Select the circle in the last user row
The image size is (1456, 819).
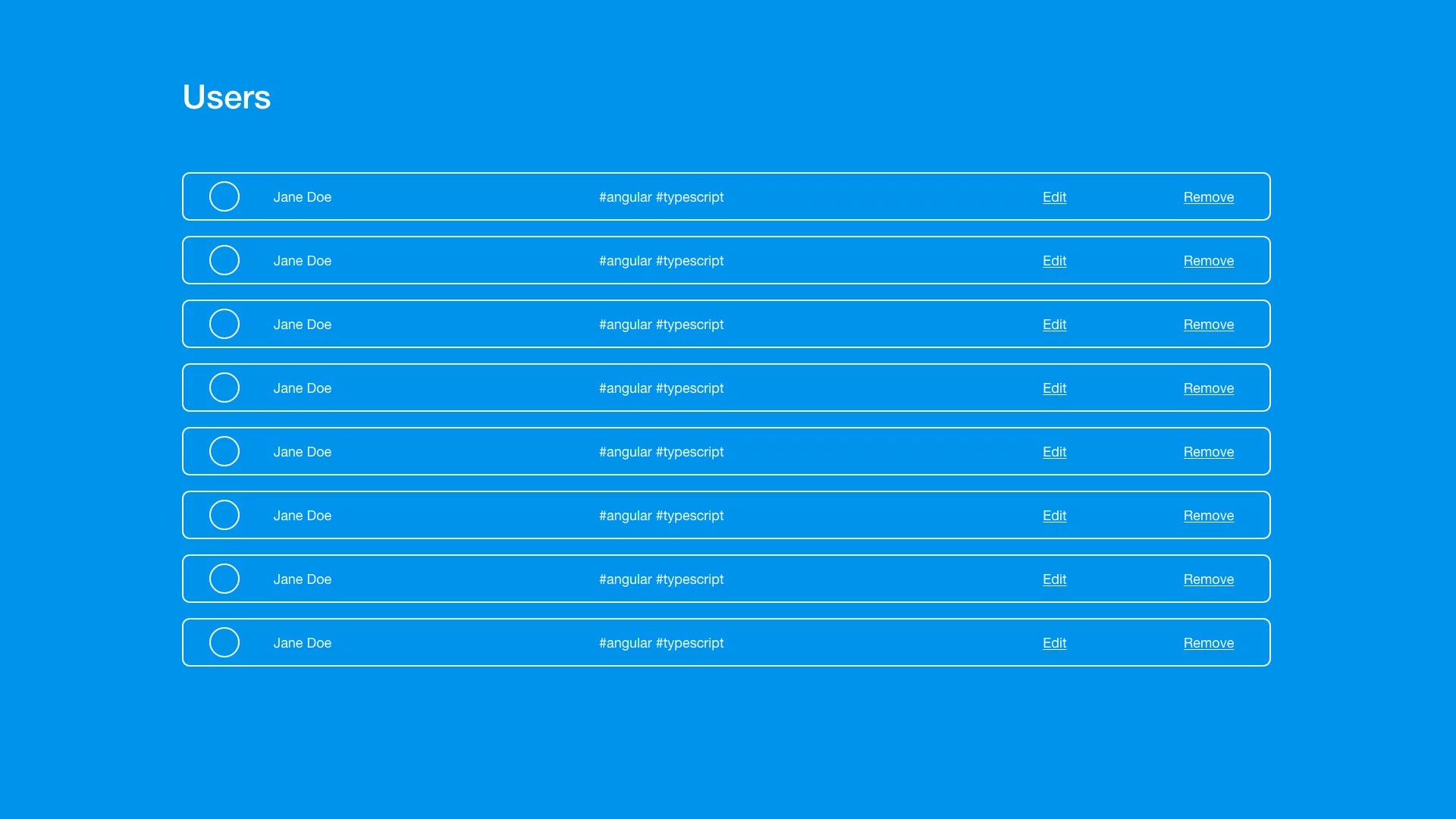pyautogui.click(x=224, y=642)
